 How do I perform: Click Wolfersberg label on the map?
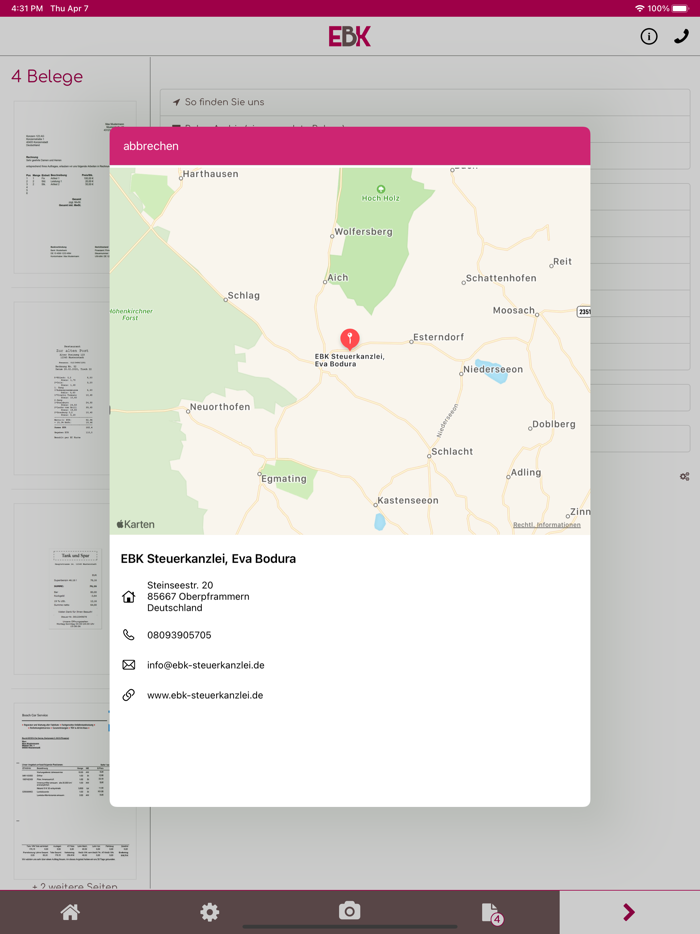(363, 232)
